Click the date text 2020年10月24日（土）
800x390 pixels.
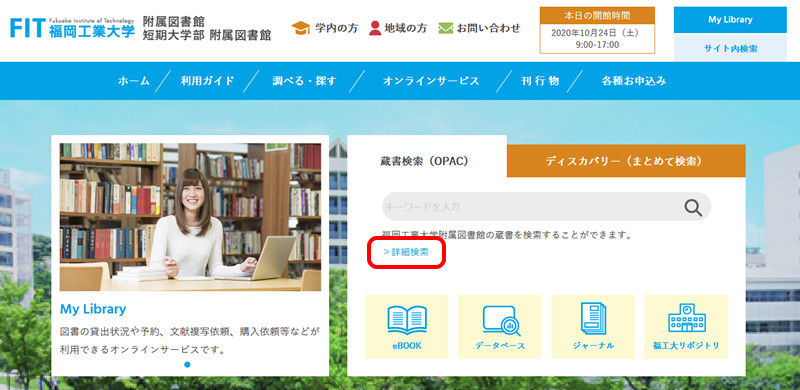(597, 33)
